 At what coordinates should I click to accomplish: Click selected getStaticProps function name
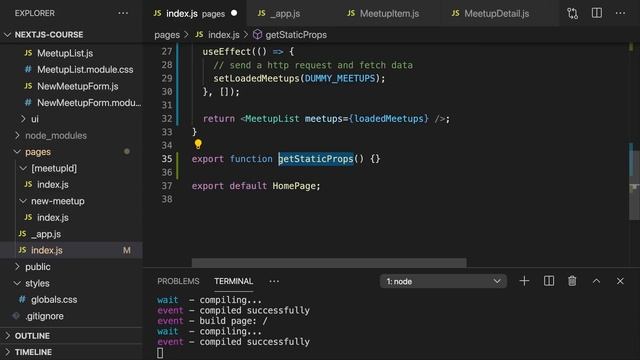[316, 159]
